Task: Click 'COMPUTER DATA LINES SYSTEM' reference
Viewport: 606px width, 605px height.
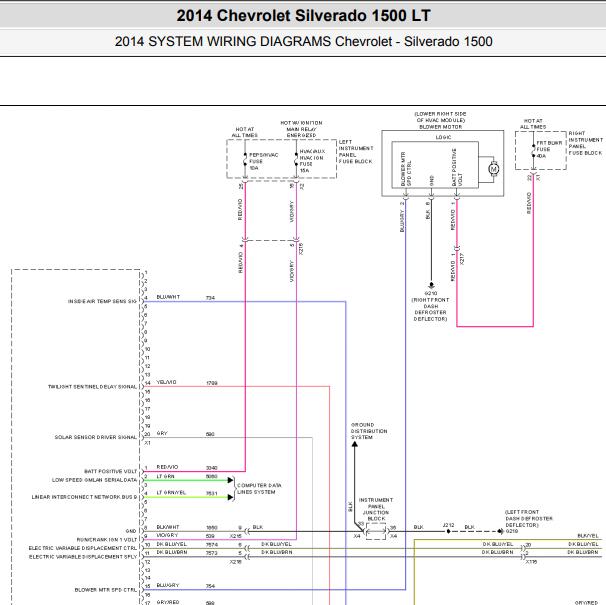Action: point(259,489)
